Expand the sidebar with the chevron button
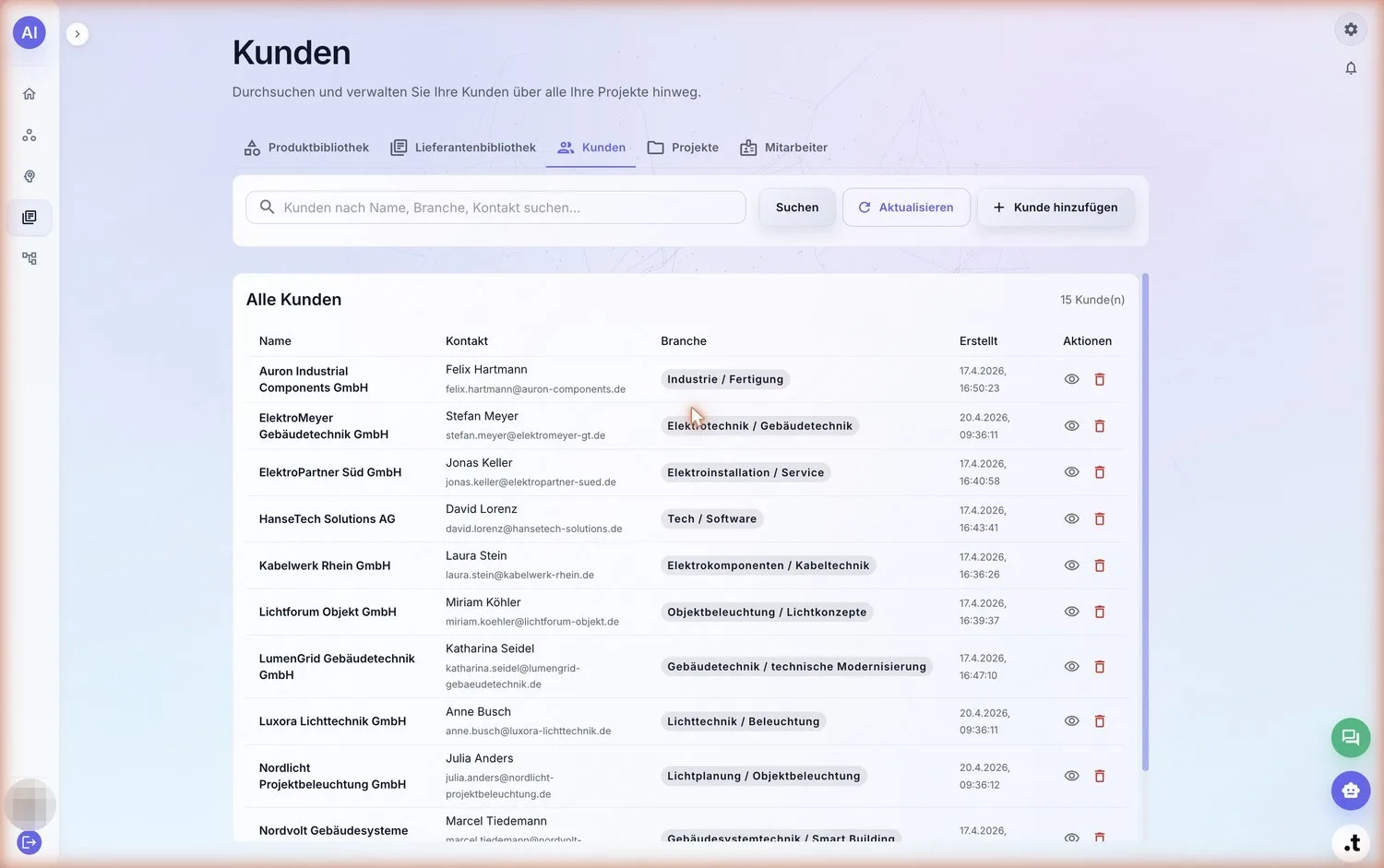This screenshot has height=868, width=1384. (78, 34)
